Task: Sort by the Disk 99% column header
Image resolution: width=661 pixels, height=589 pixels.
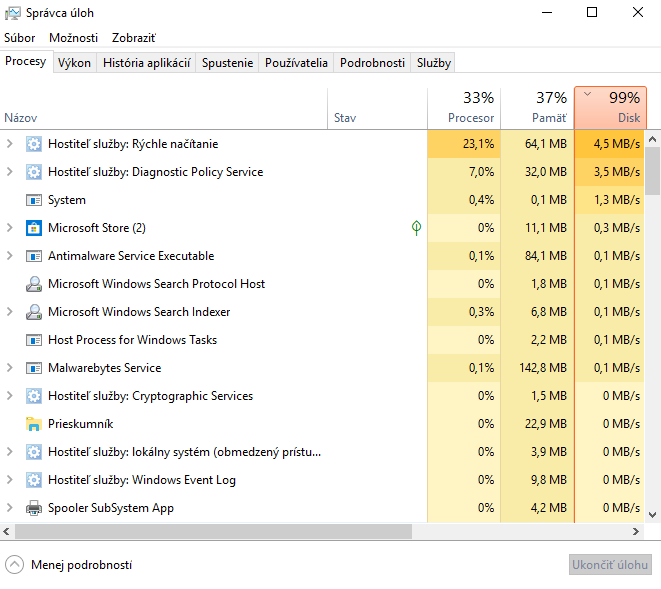Action: point(610,108)
